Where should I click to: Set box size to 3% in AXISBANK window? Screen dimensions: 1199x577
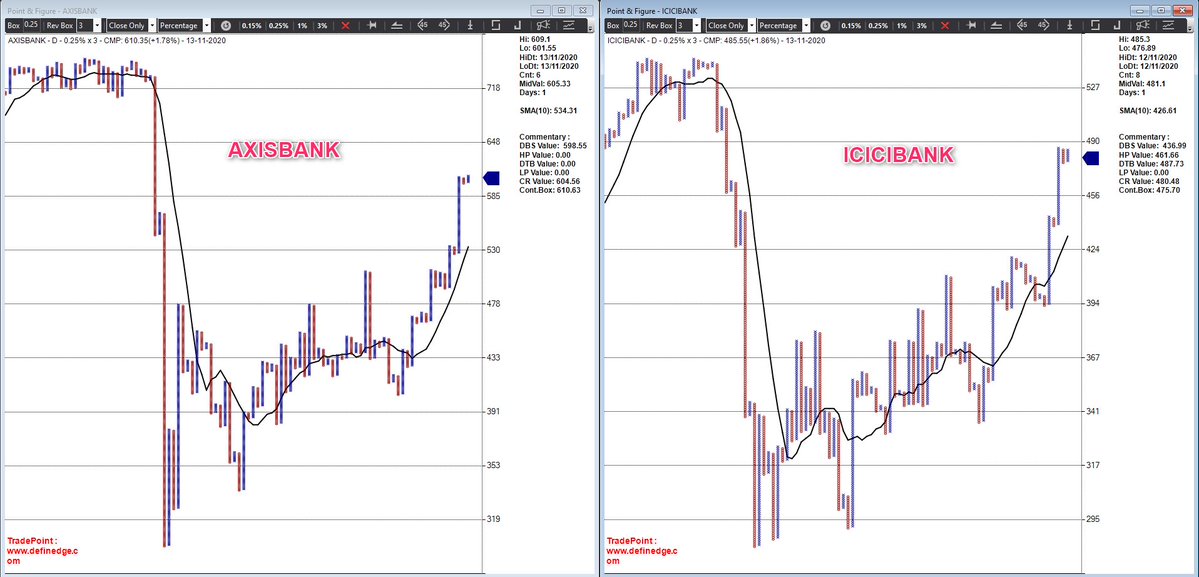click(322, 25)
